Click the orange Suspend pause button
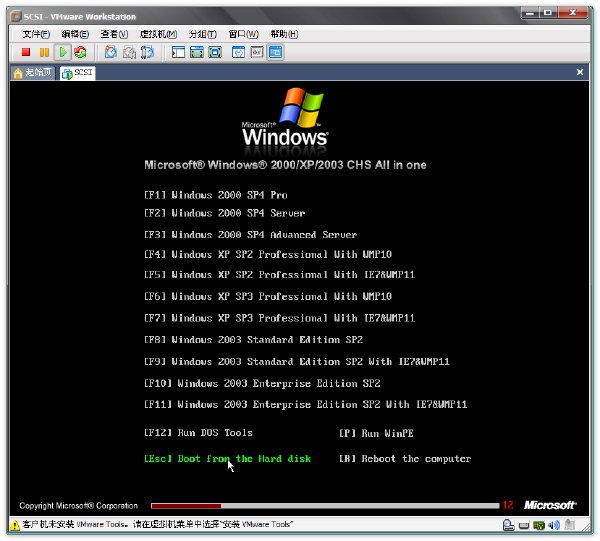The height and width of the screenshot is (541, 600). pyautogui.click(x=44, y=52)
